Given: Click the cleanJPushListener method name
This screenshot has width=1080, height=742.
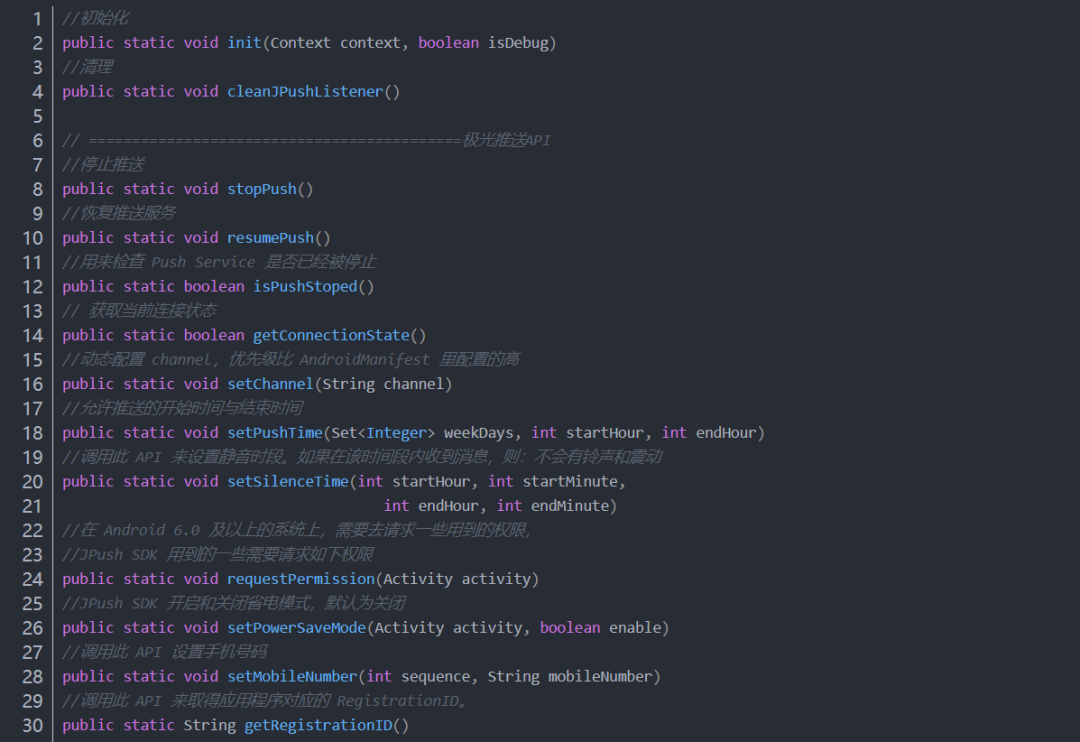Looking at the screenshot, I should (x=305, y=92).
